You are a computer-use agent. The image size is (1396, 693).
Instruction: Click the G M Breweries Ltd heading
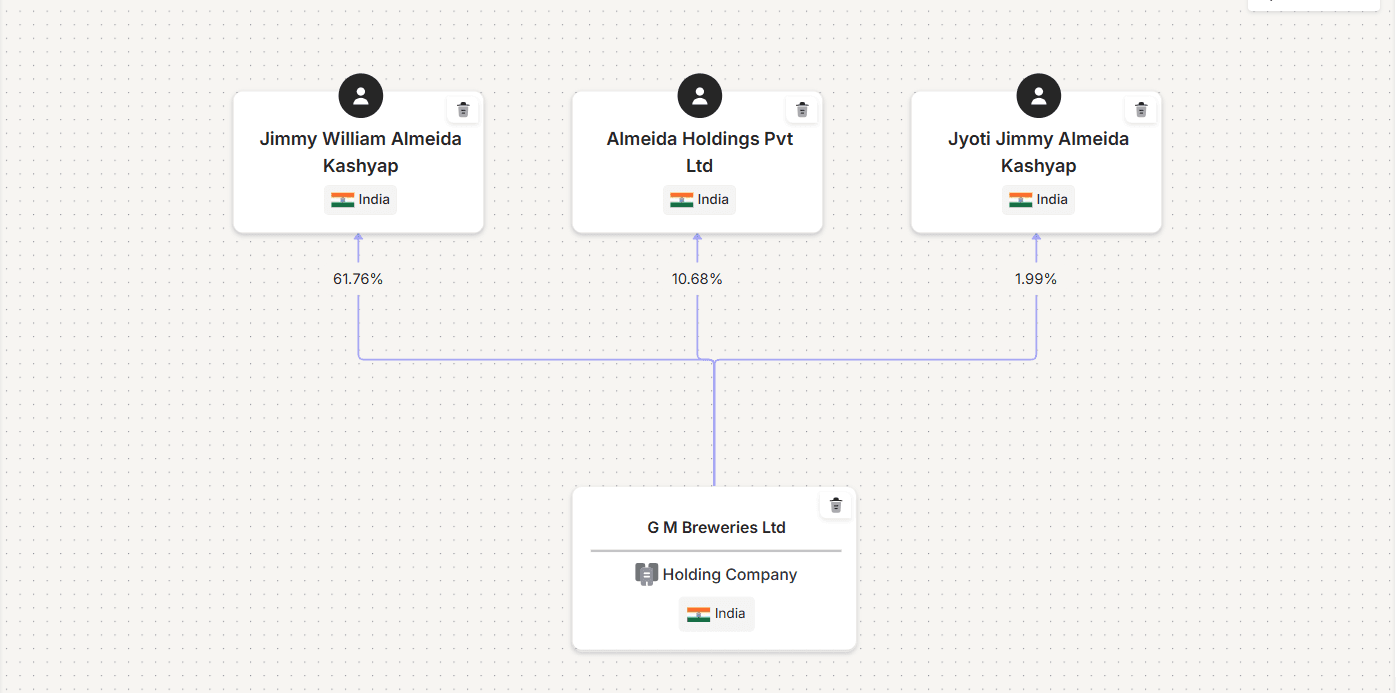tap(716, 527)
